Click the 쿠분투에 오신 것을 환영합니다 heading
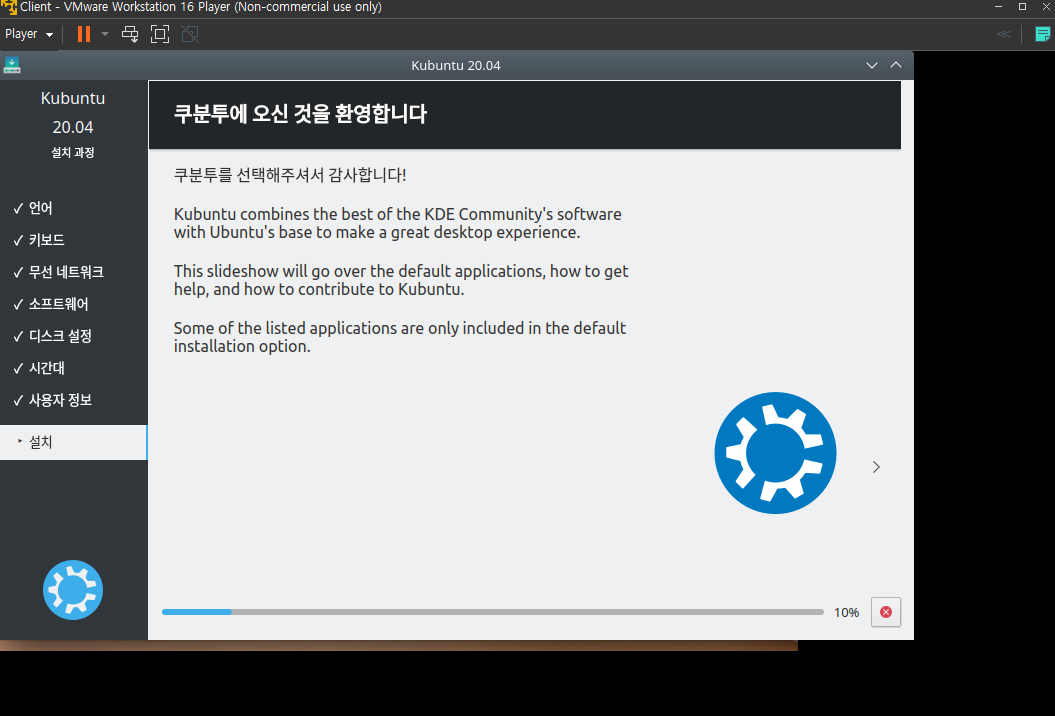The height and width of the screenshot is (716, 1055). tap(300, 114)
